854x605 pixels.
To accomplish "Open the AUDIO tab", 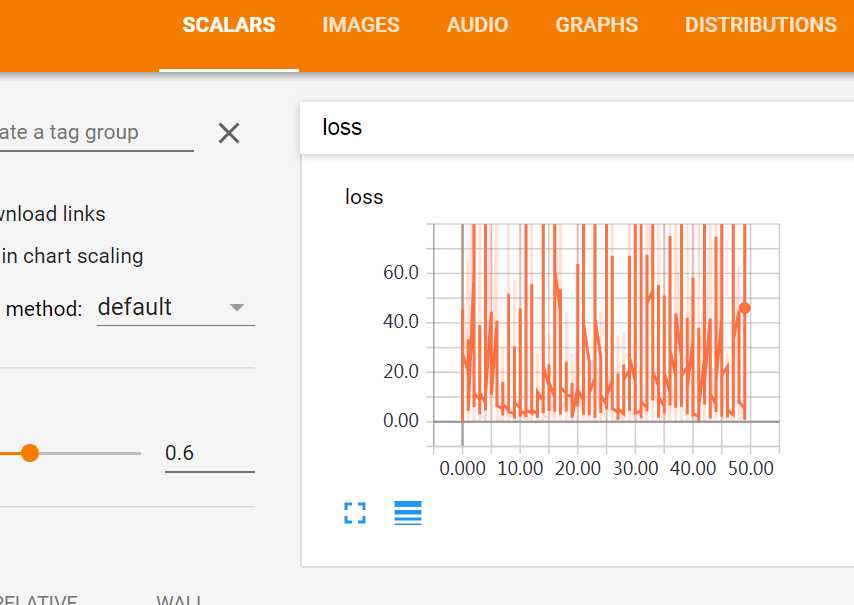I will pos(477,25).
